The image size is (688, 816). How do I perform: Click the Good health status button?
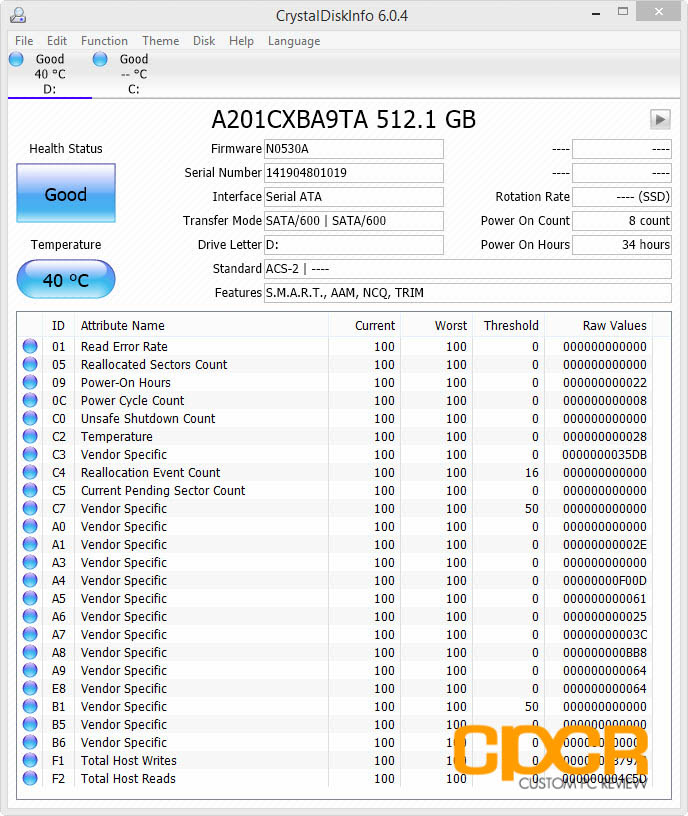[66, 193]
